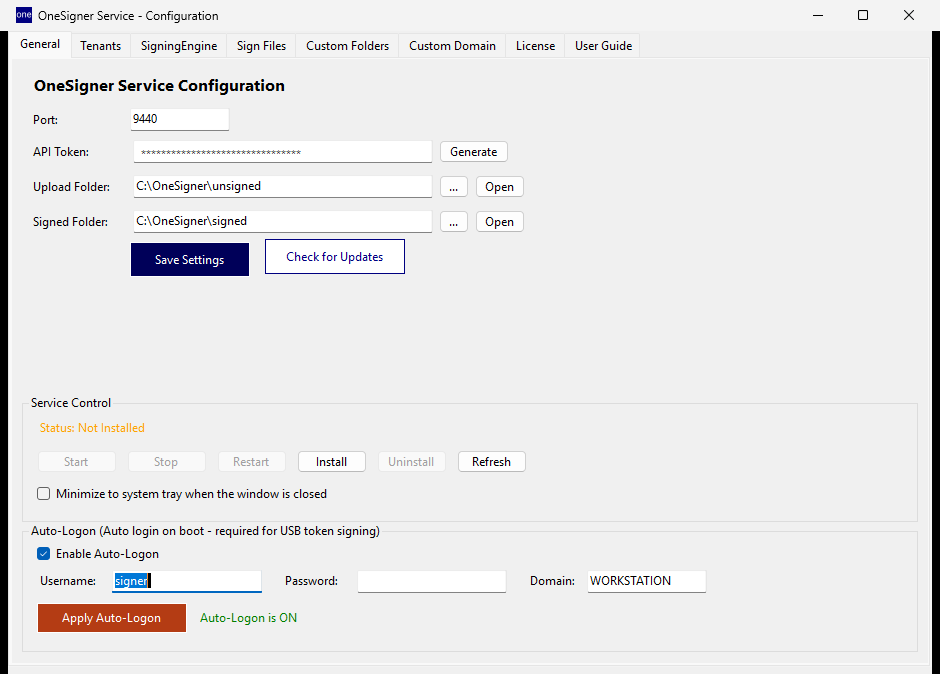
Task: Open the Tenants tab
Action: coord(101,46)
